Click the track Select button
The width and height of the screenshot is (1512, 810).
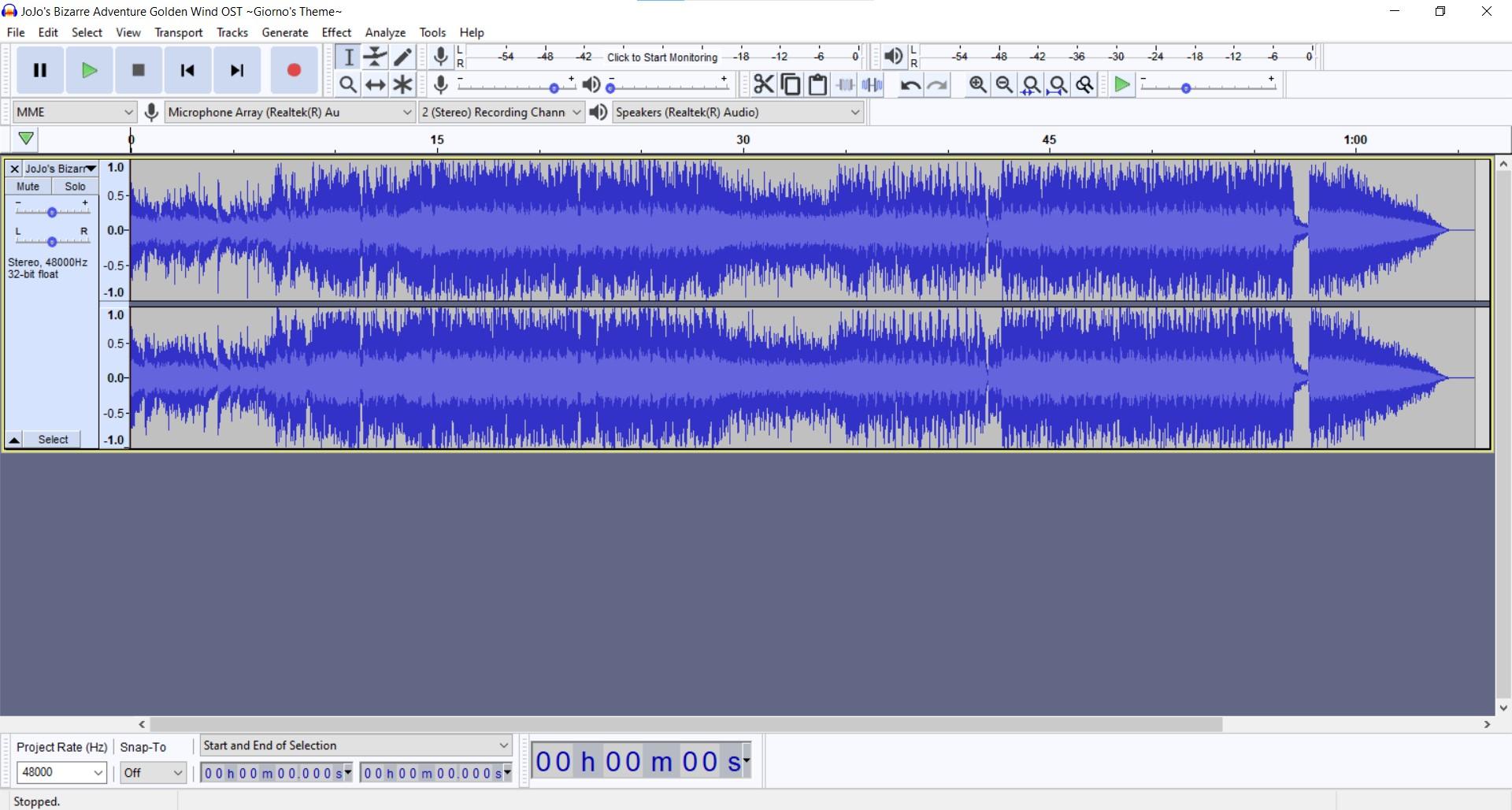pyautogui.click(x=53, y=440)
